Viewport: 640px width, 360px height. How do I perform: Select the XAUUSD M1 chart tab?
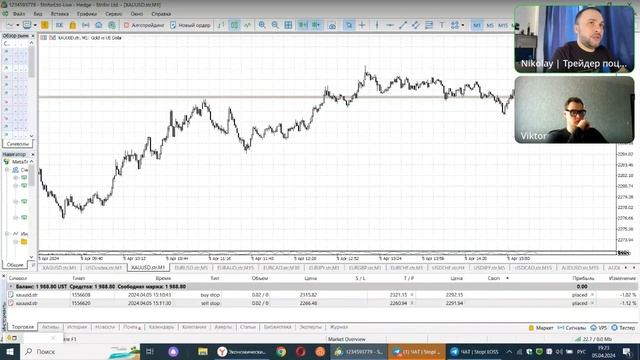(x=148, y=268)
